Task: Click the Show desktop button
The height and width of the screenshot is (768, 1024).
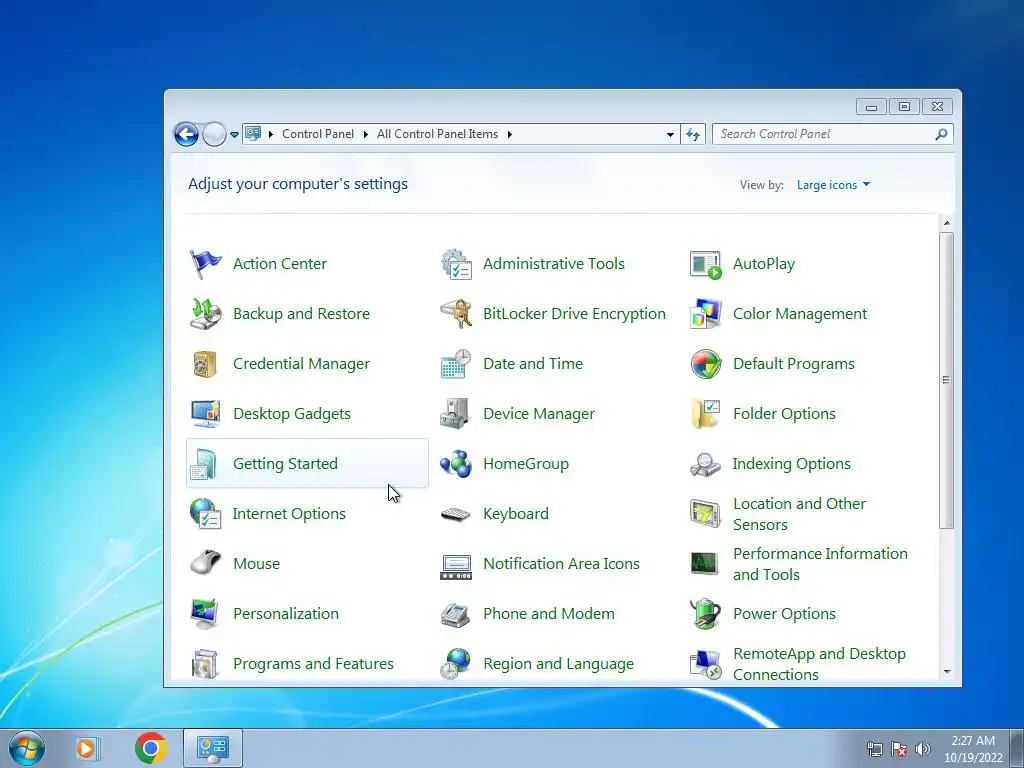Action: click(x=1017, y=748)
